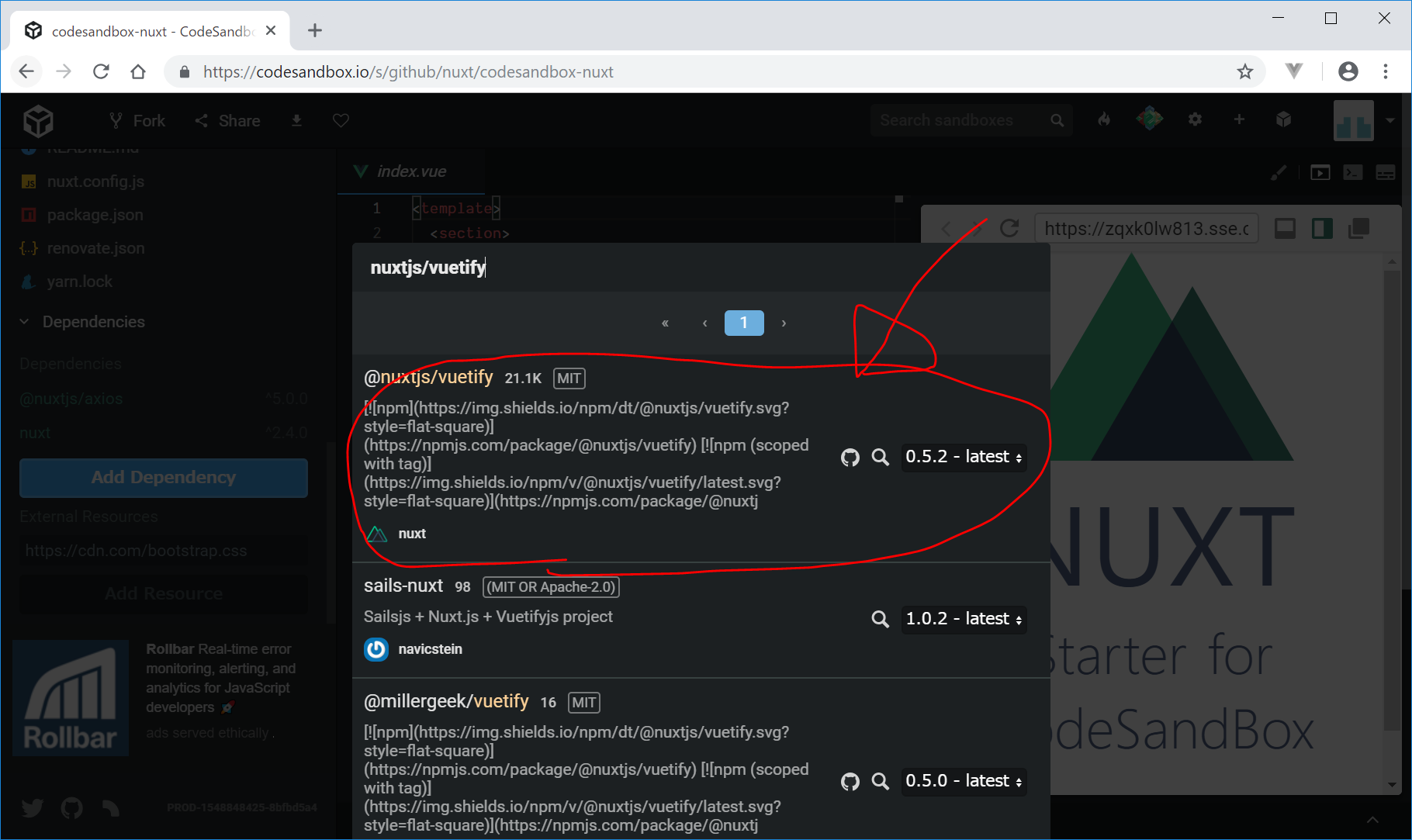This screenshot has width=1412, height=840.
Task: Create a new sandbox with the plus icon
Action: click(x=1239, y=119)
